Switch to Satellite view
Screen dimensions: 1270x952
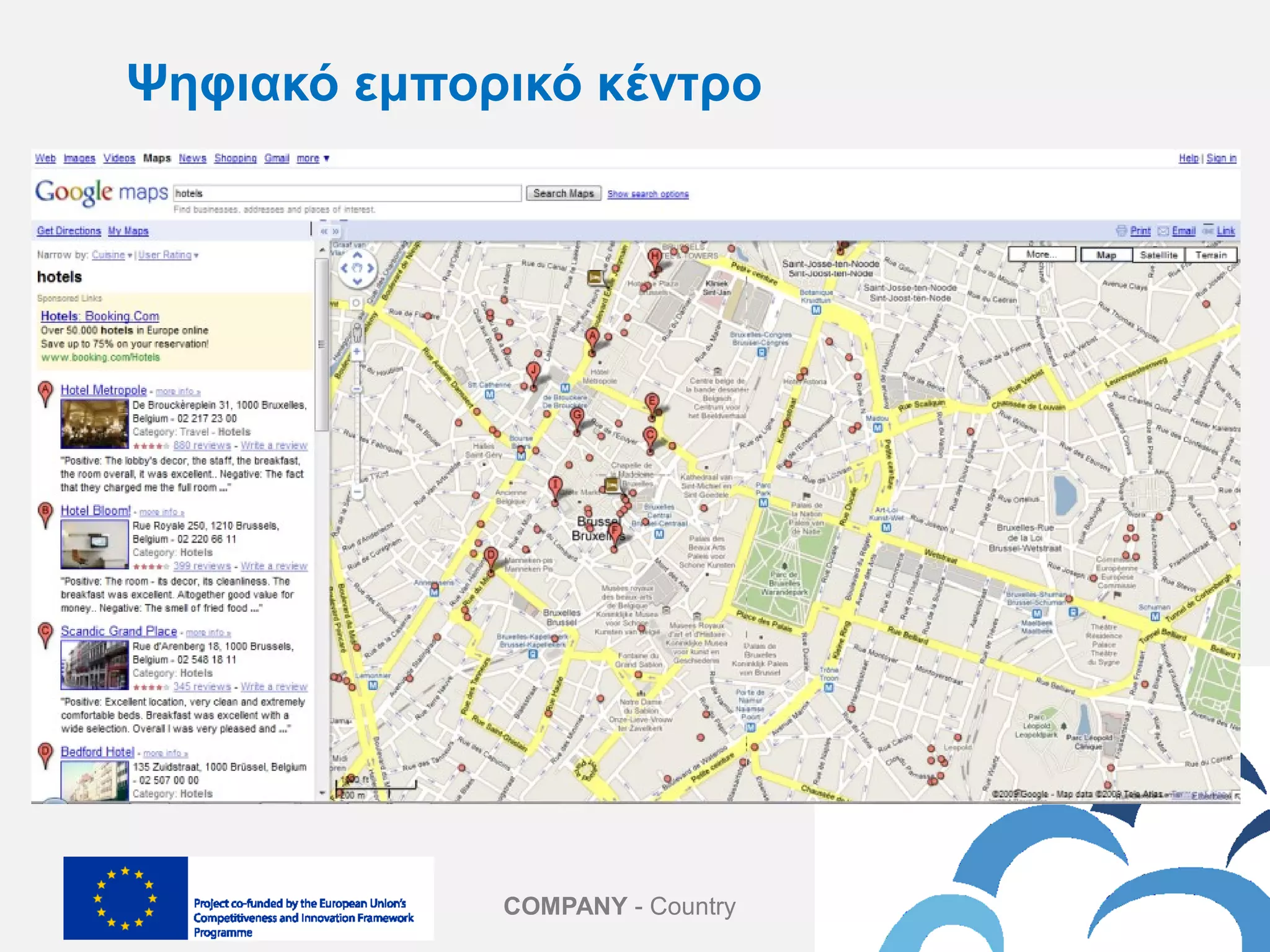coord(1158,255)
